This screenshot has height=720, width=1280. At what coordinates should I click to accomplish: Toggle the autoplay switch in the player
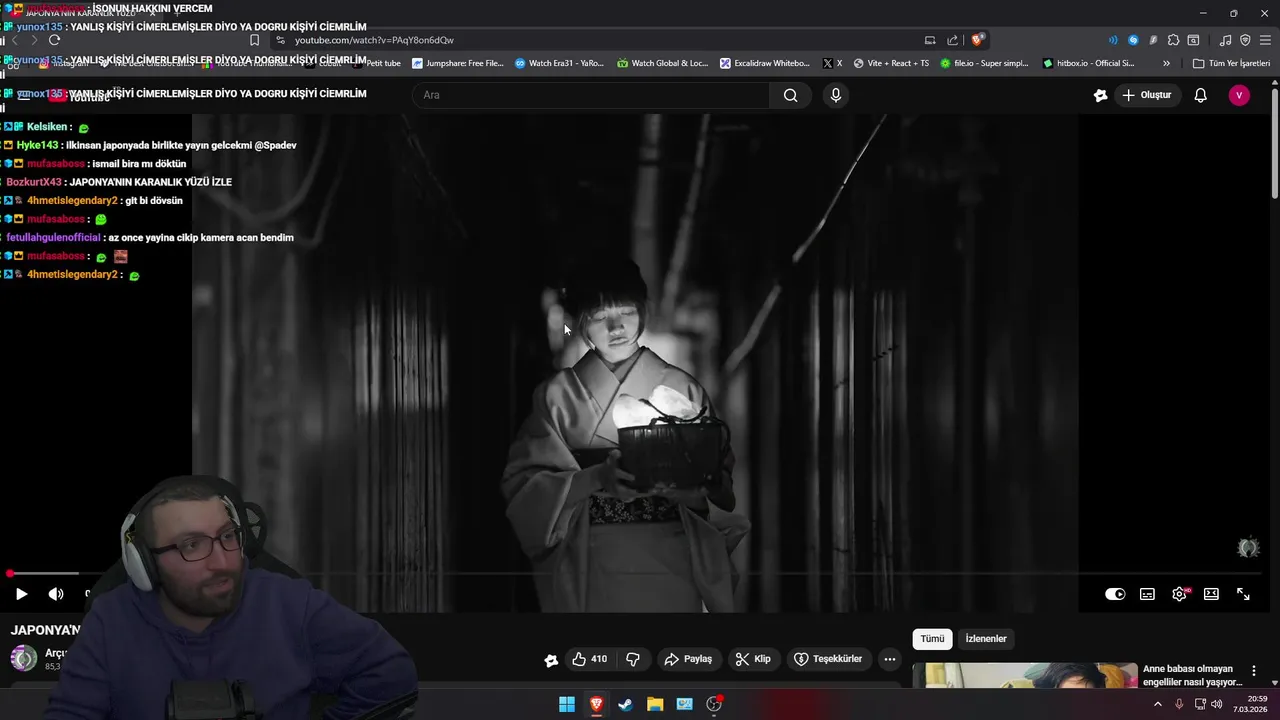1115,594
